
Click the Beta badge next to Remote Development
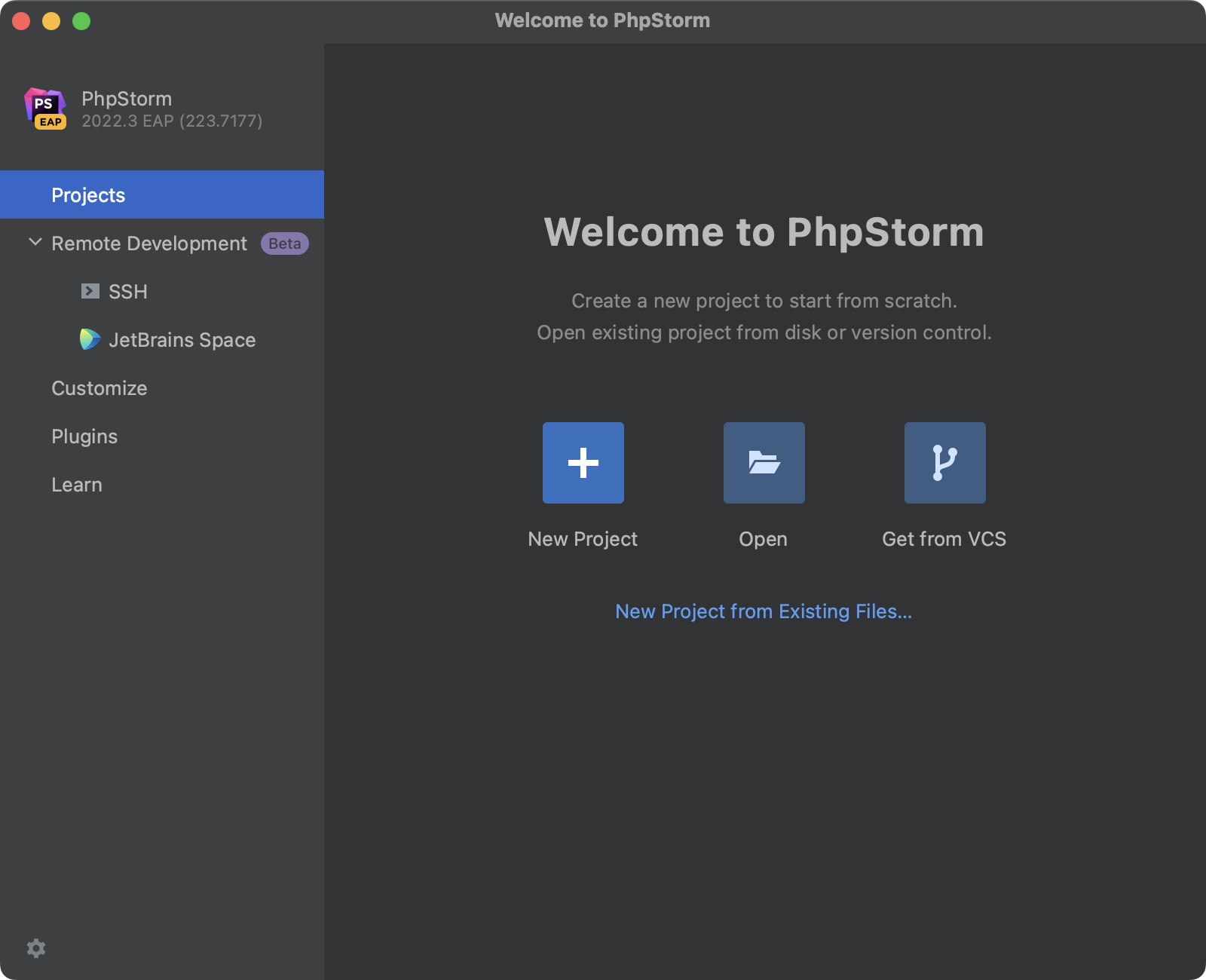click(x=284, y=243)
